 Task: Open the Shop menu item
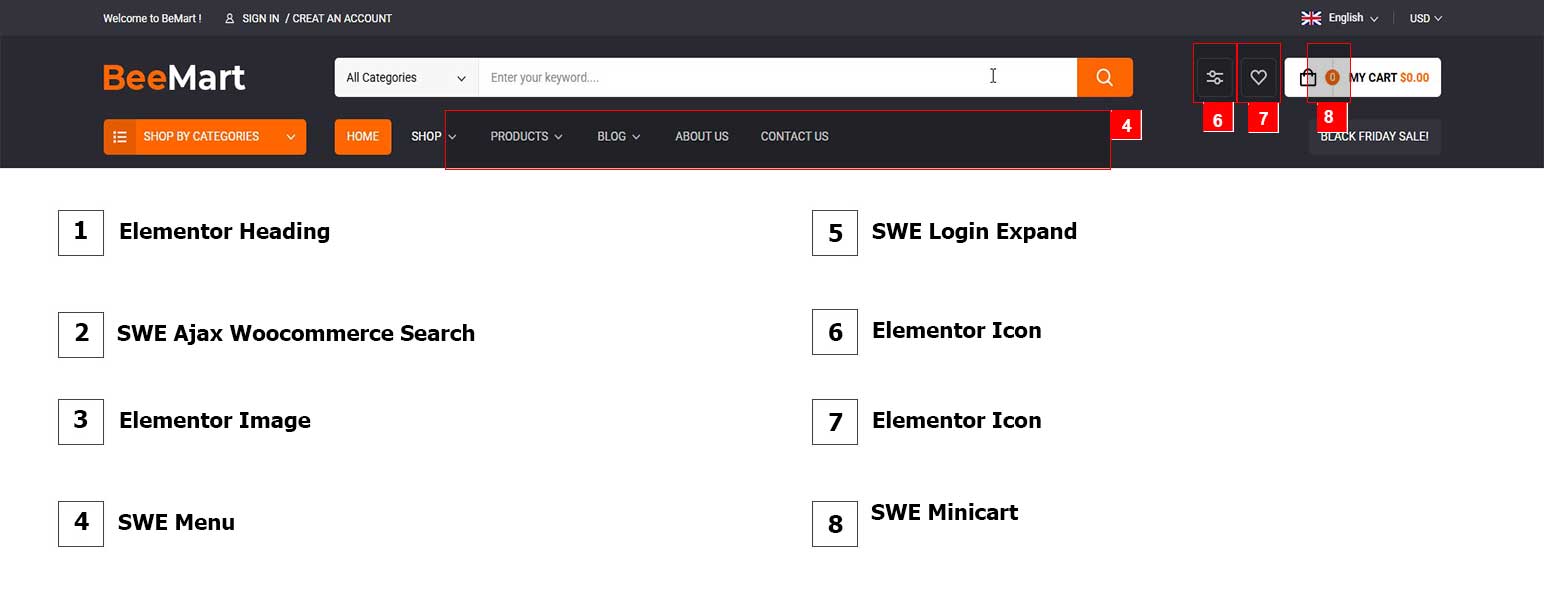433,137
